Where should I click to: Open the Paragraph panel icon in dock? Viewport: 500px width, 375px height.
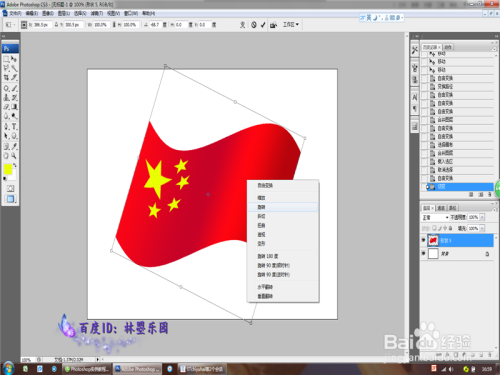[415, 109]
